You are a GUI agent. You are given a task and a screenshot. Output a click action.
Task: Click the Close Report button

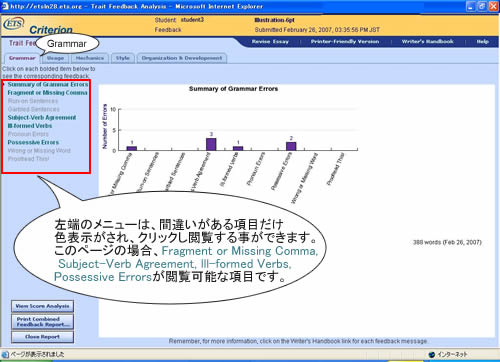(42, 337)
